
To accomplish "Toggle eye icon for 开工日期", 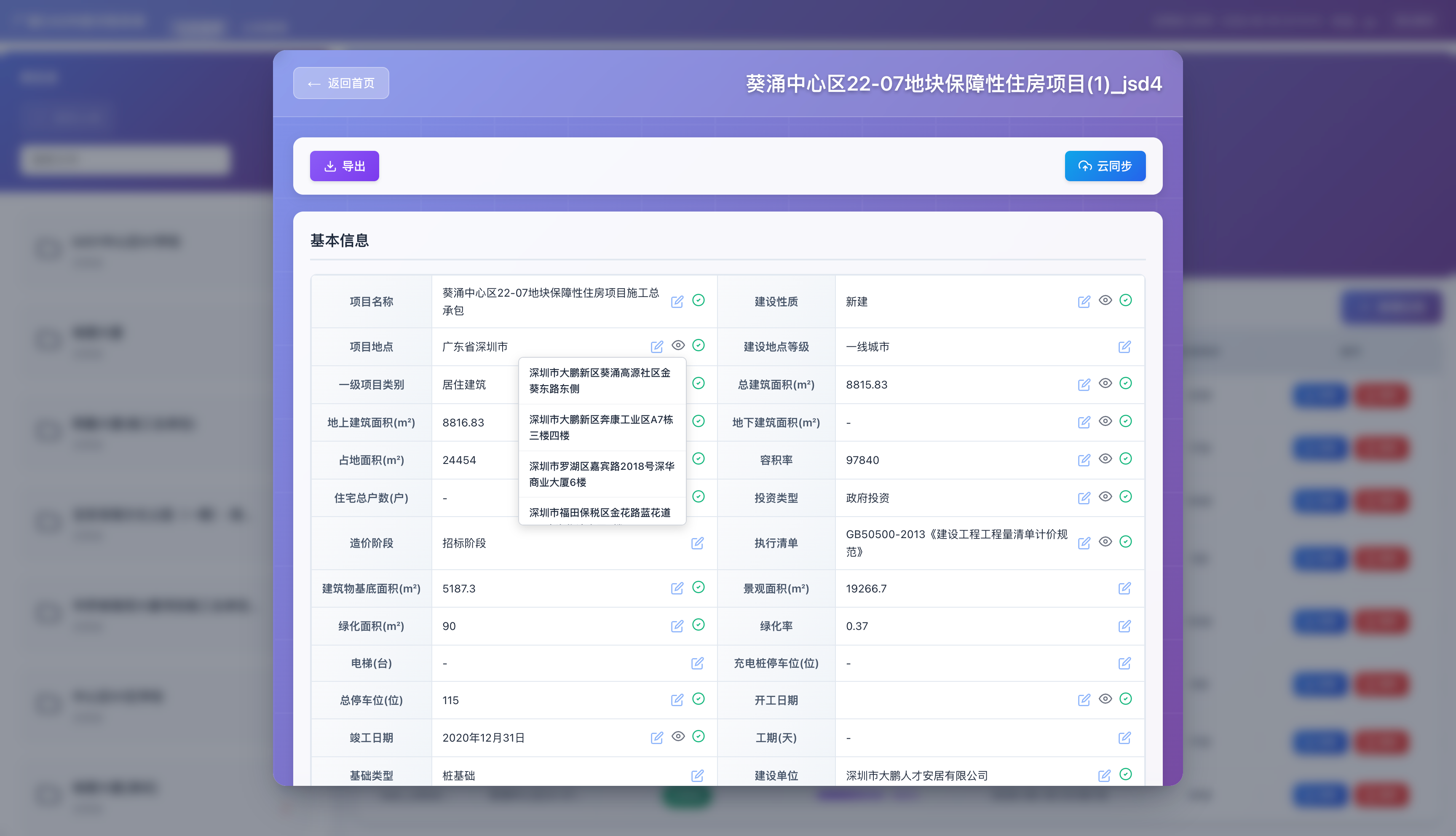I will 1105,699.
